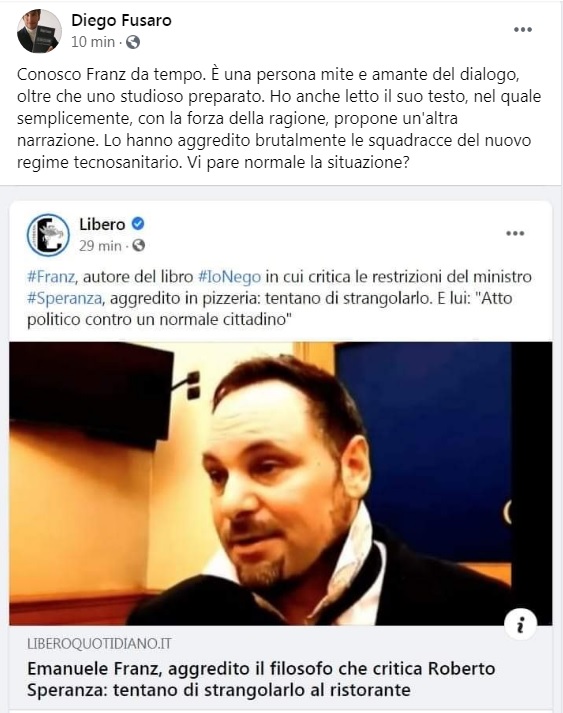Click the info 'i' icon on the article image
Viewport: 563px width, 713px height.
(521, 624)
